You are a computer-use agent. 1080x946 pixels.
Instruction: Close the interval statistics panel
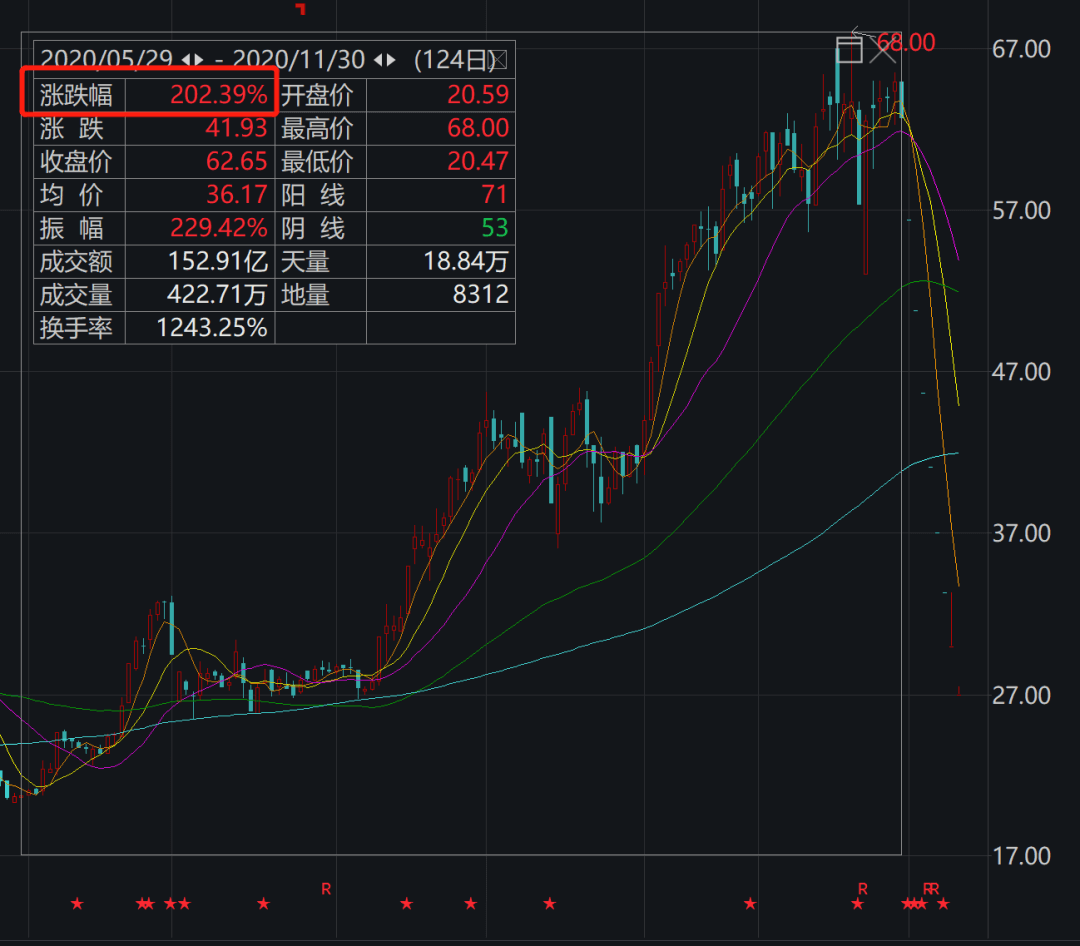point(499,61)
